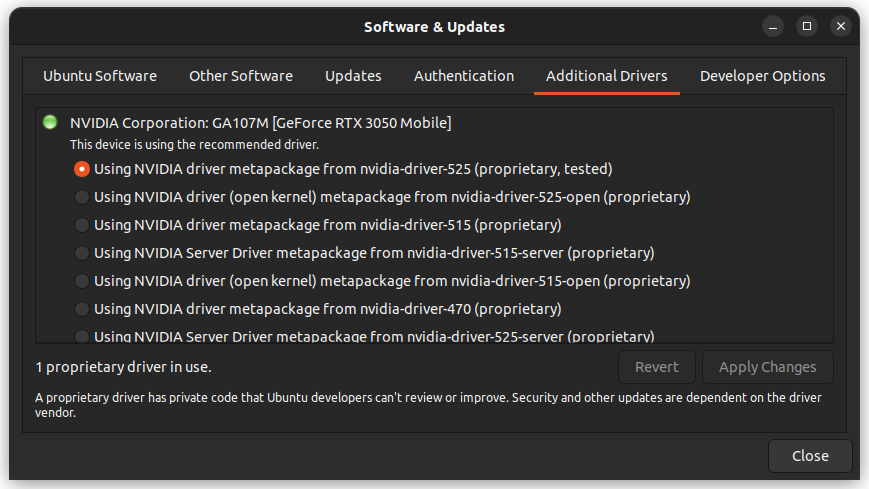Click the proprietary driver explanation paragraph
869x489 pixels.
428,405
